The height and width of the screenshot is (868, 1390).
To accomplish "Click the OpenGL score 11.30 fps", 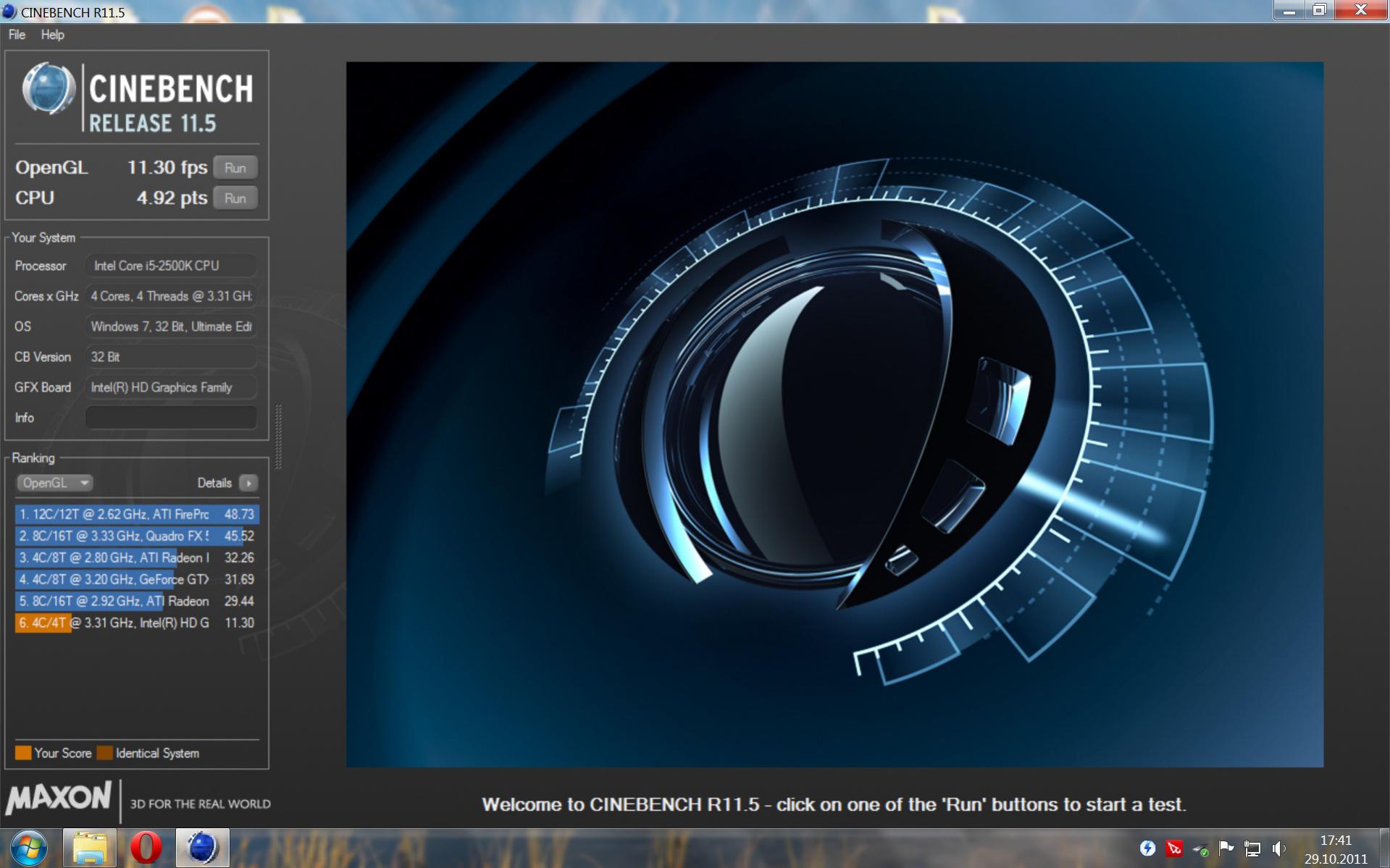I will tap(167, 168).
